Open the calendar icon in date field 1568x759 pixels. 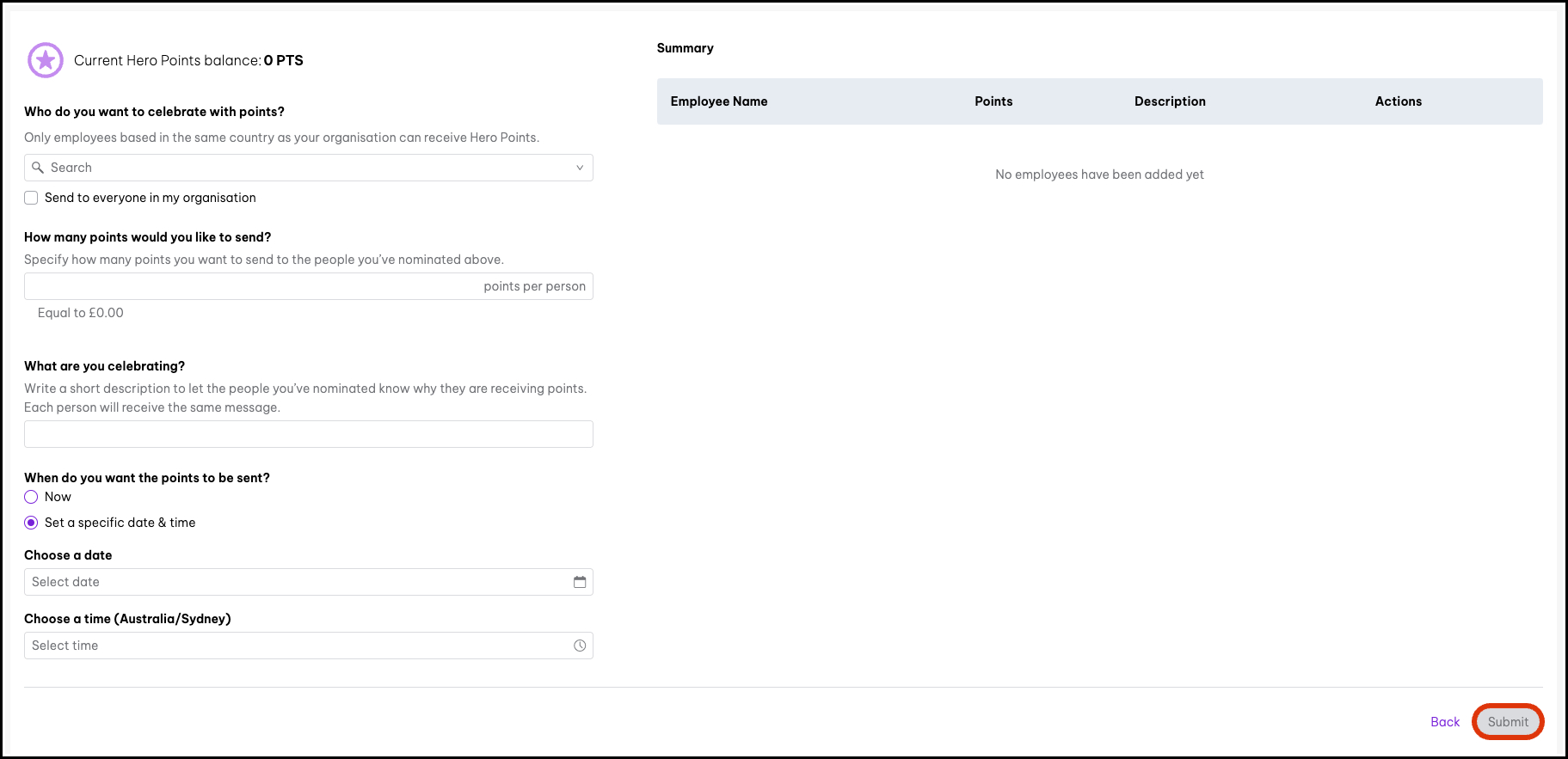(580, 582)
